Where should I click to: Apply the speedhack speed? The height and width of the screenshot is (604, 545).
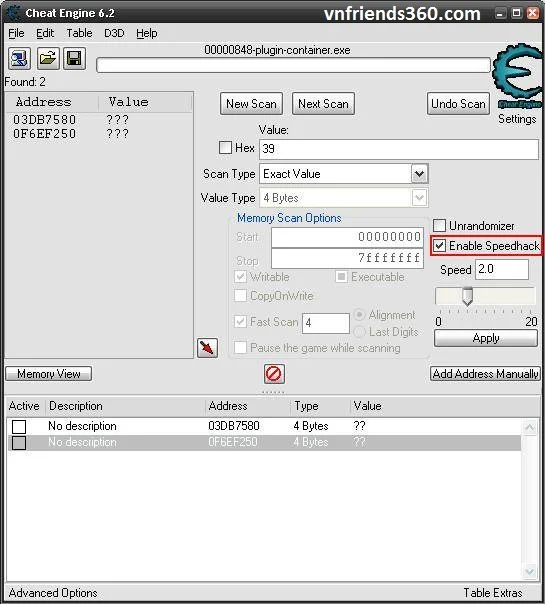[486, 338]
